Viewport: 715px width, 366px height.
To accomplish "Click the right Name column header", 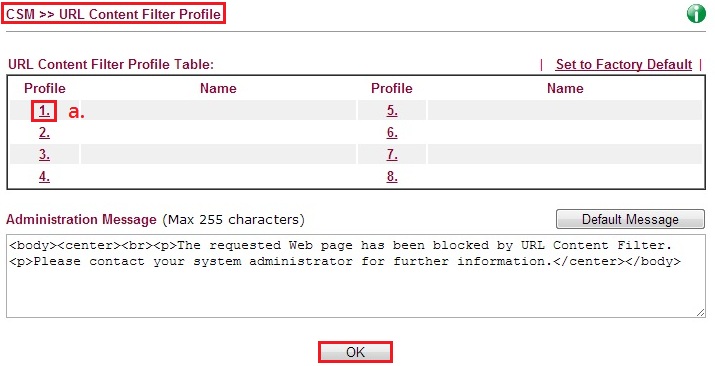I will [x=565, y=88].
